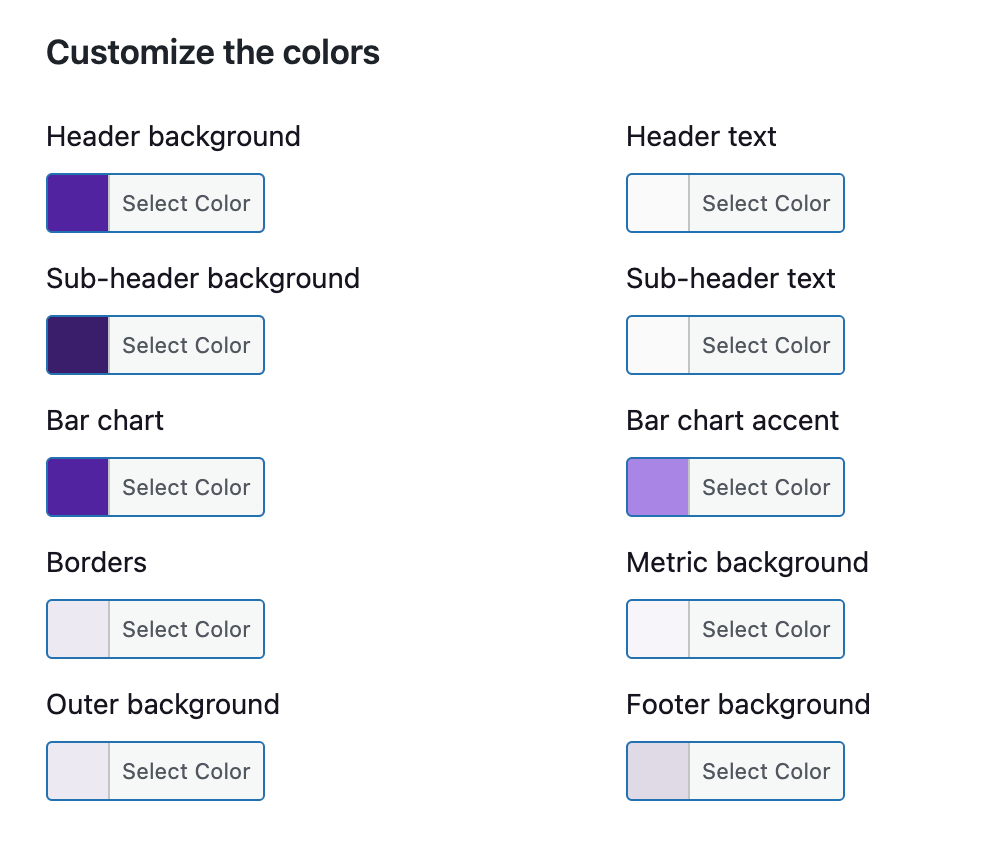This screenshot has height=866, width=982.
Task: Click Select Color for Sub-header text
Action: (766, 345)
